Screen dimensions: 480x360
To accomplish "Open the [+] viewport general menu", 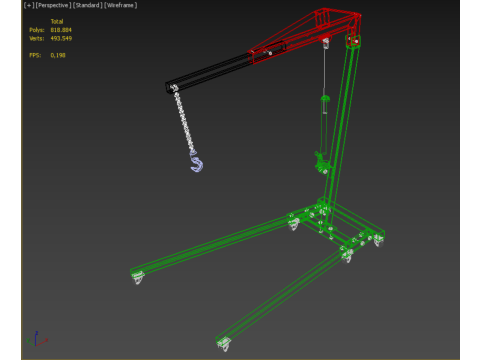I will click(x=29, y=5).
